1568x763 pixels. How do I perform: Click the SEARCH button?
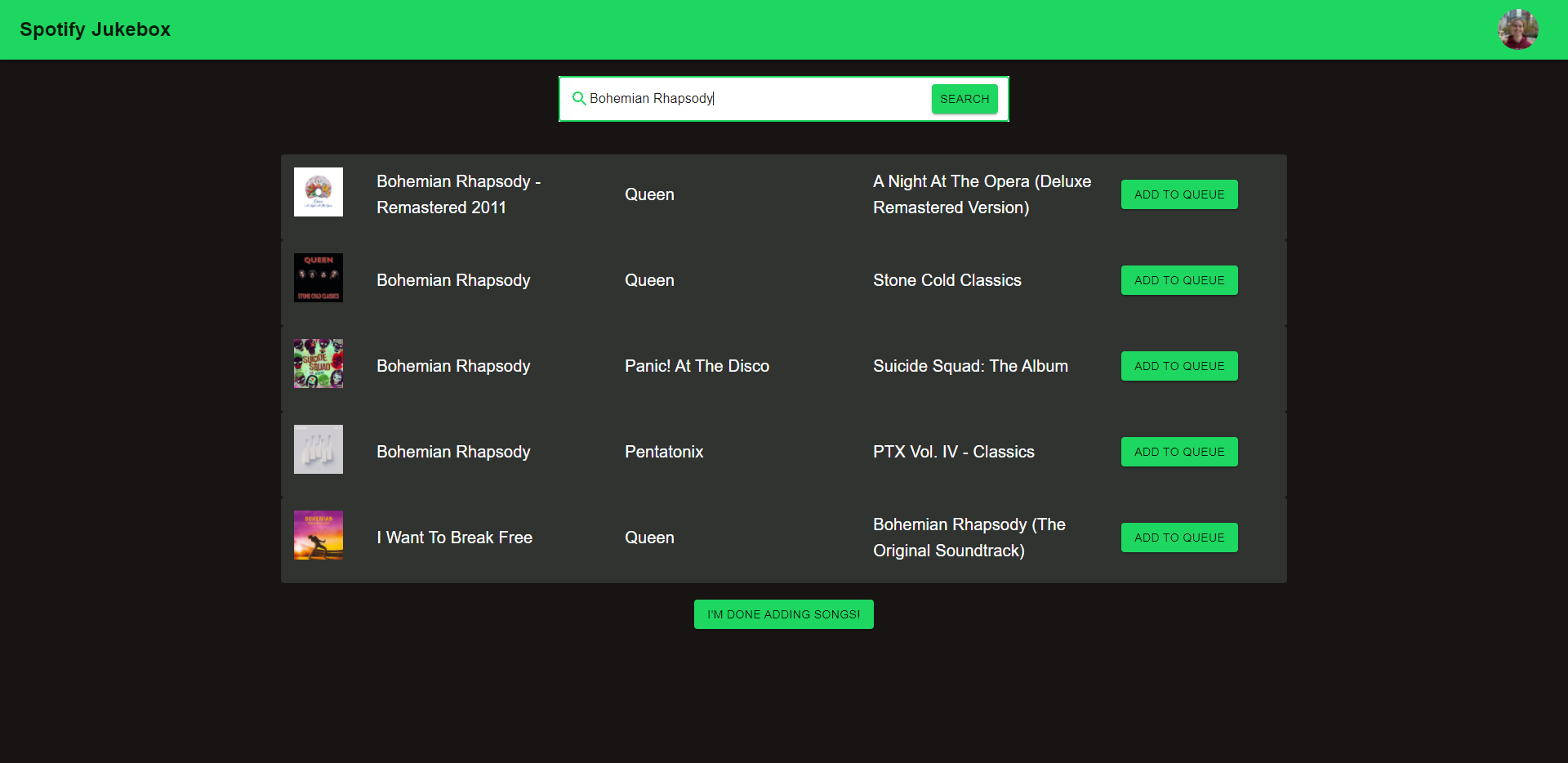tap(964, 98)
